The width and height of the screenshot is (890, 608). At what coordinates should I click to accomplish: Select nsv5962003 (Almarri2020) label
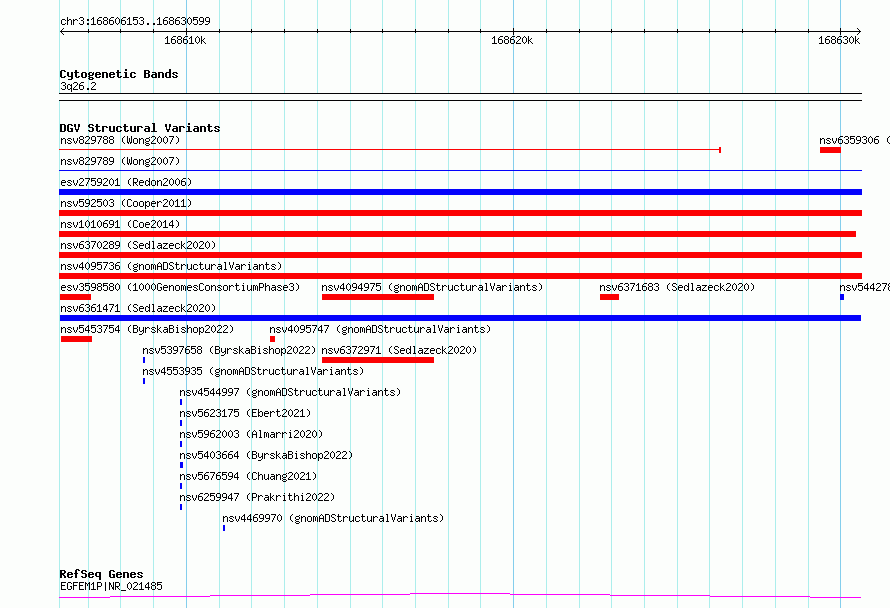[x=251, y=434]
